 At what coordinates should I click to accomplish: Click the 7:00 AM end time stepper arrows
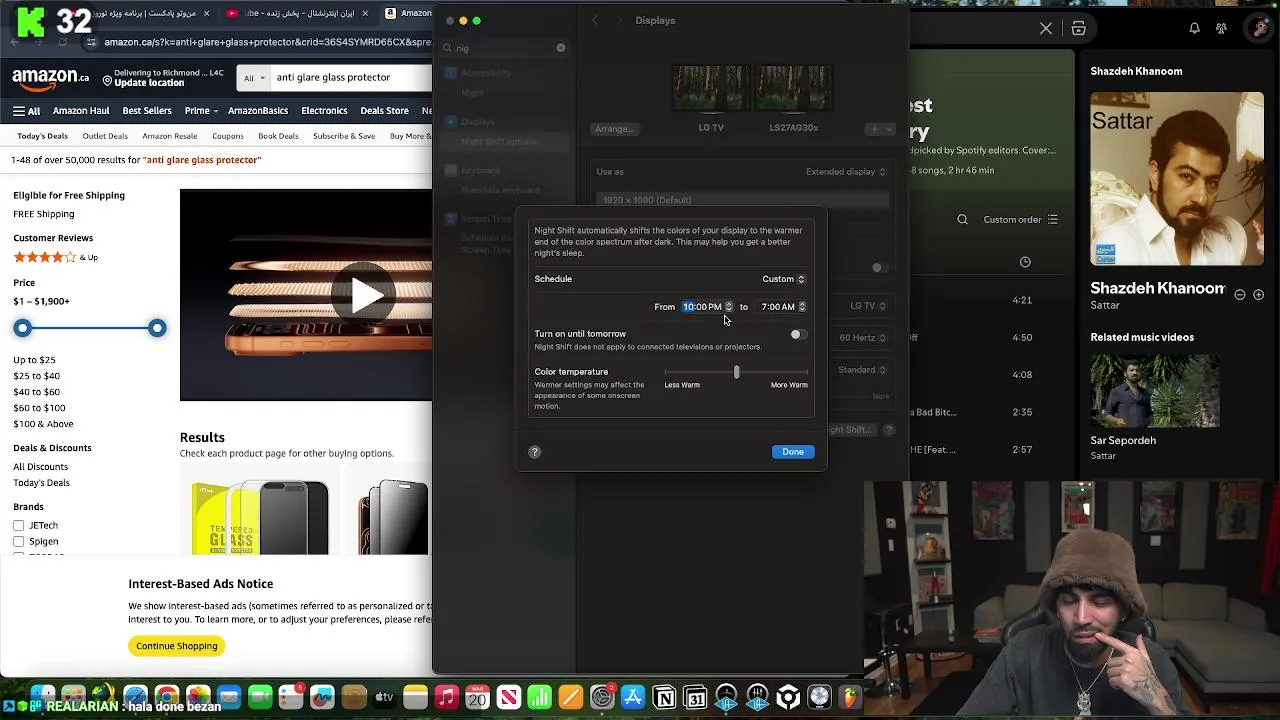[x=802, y=307]
